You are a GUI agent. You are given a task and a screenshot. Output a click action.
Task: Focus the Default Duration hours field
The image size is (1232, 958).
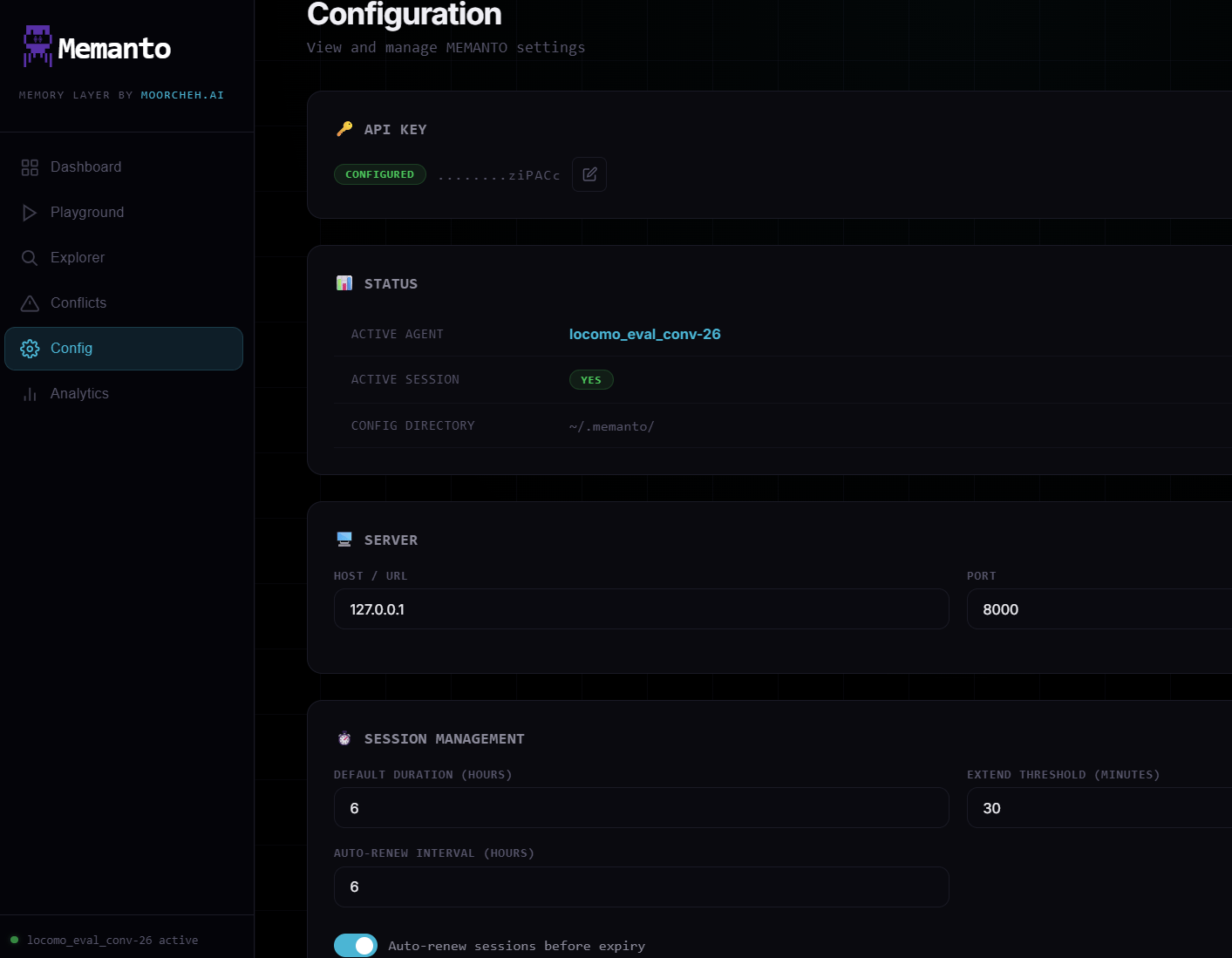641,808
